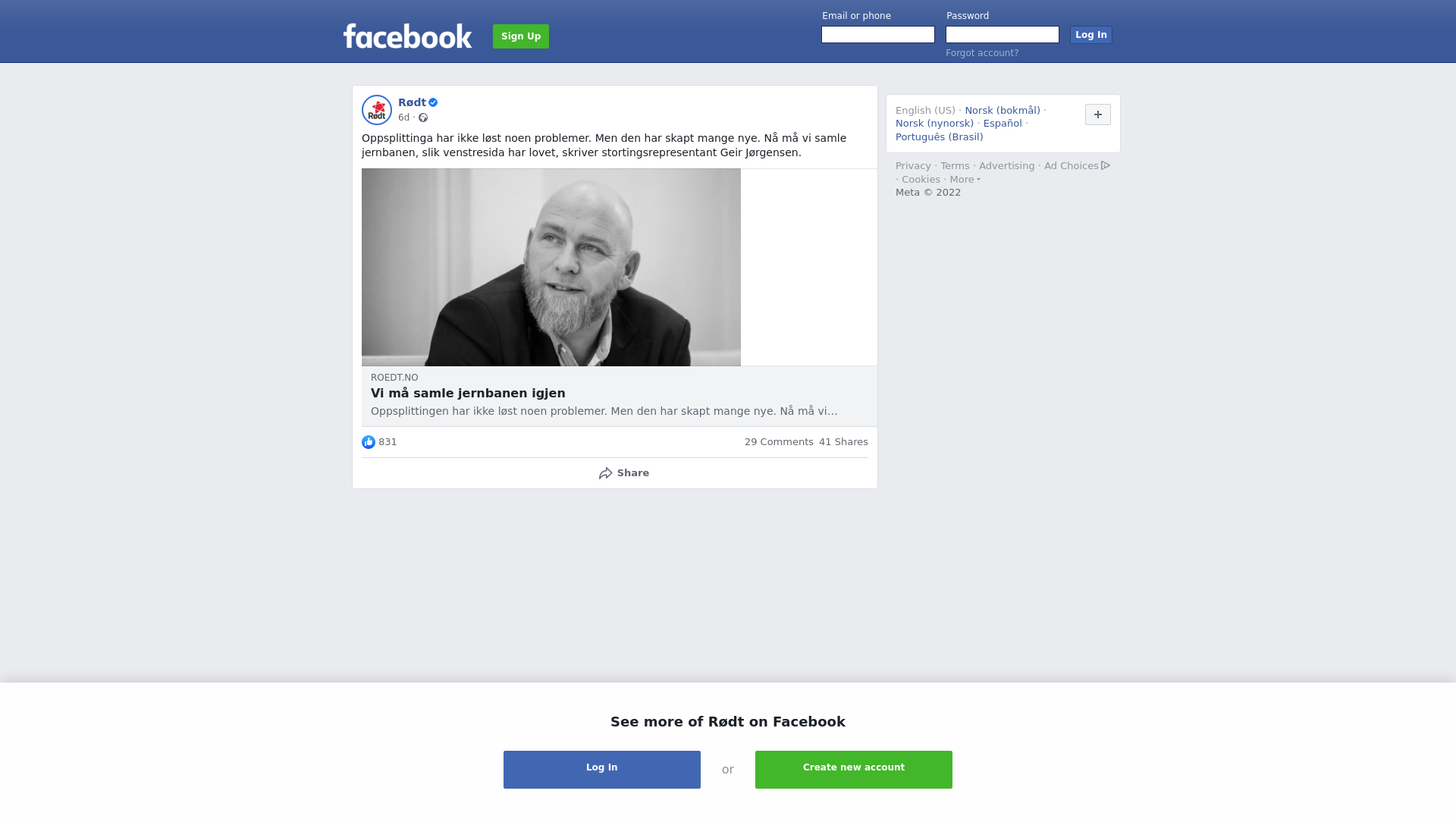Click the Share arrow icon
The height and width of the screenshot is (819, 1456).
coord(605,473)
